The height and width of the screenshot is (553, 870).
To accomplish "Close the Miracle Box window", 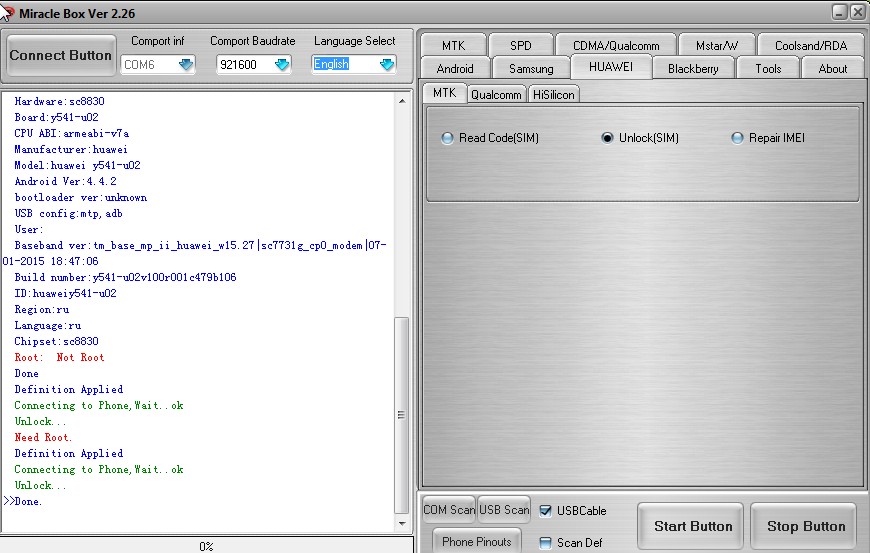I will tap(857, 12).
